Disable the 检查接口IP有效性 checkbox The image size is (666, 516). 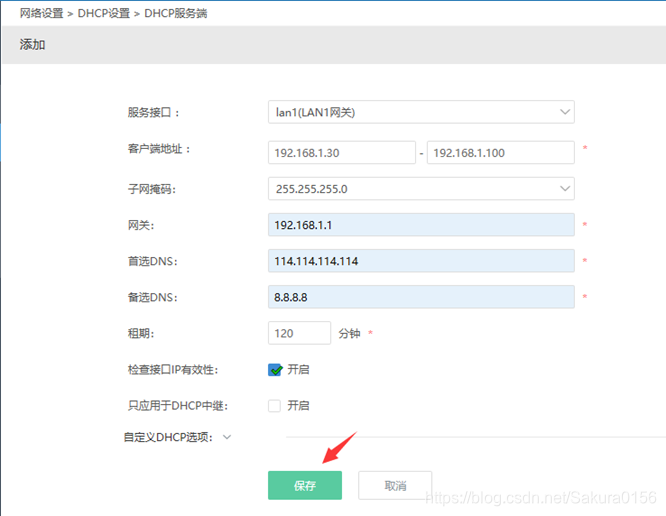[275, 369]
